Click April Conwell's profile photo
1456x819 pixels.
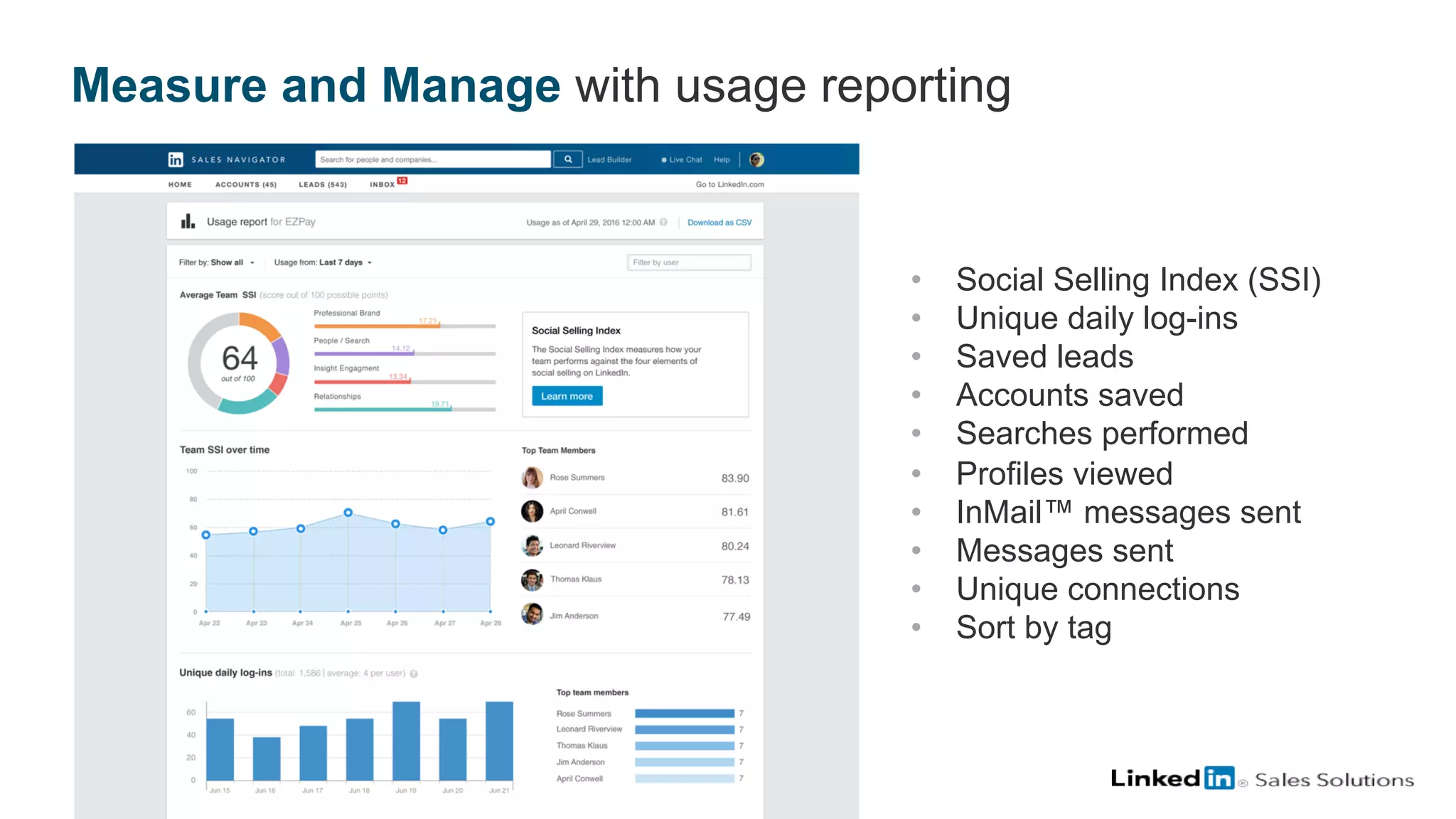(532, 511)
